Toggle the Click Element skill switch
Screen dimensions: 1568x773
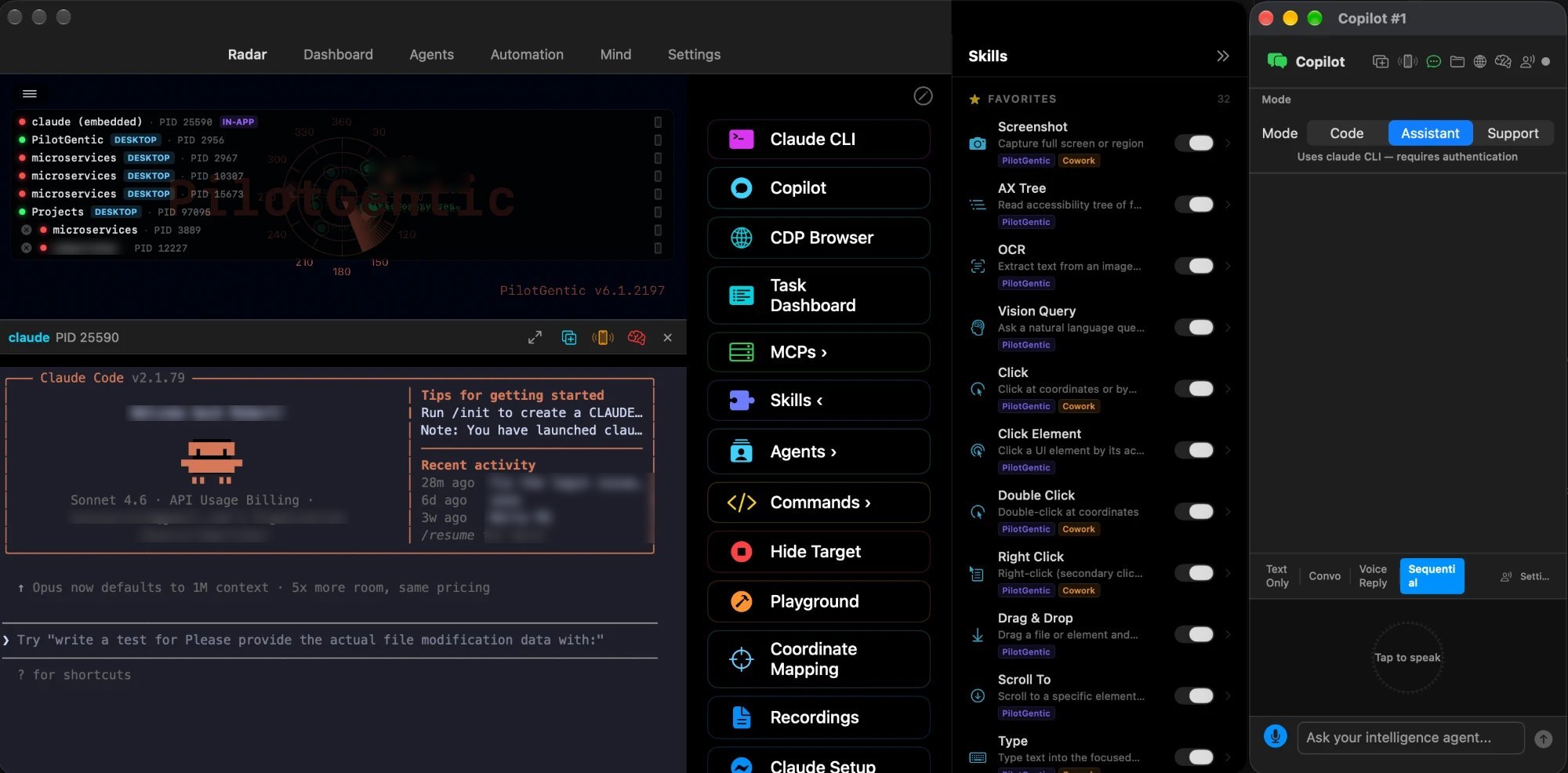[1194, 450]
